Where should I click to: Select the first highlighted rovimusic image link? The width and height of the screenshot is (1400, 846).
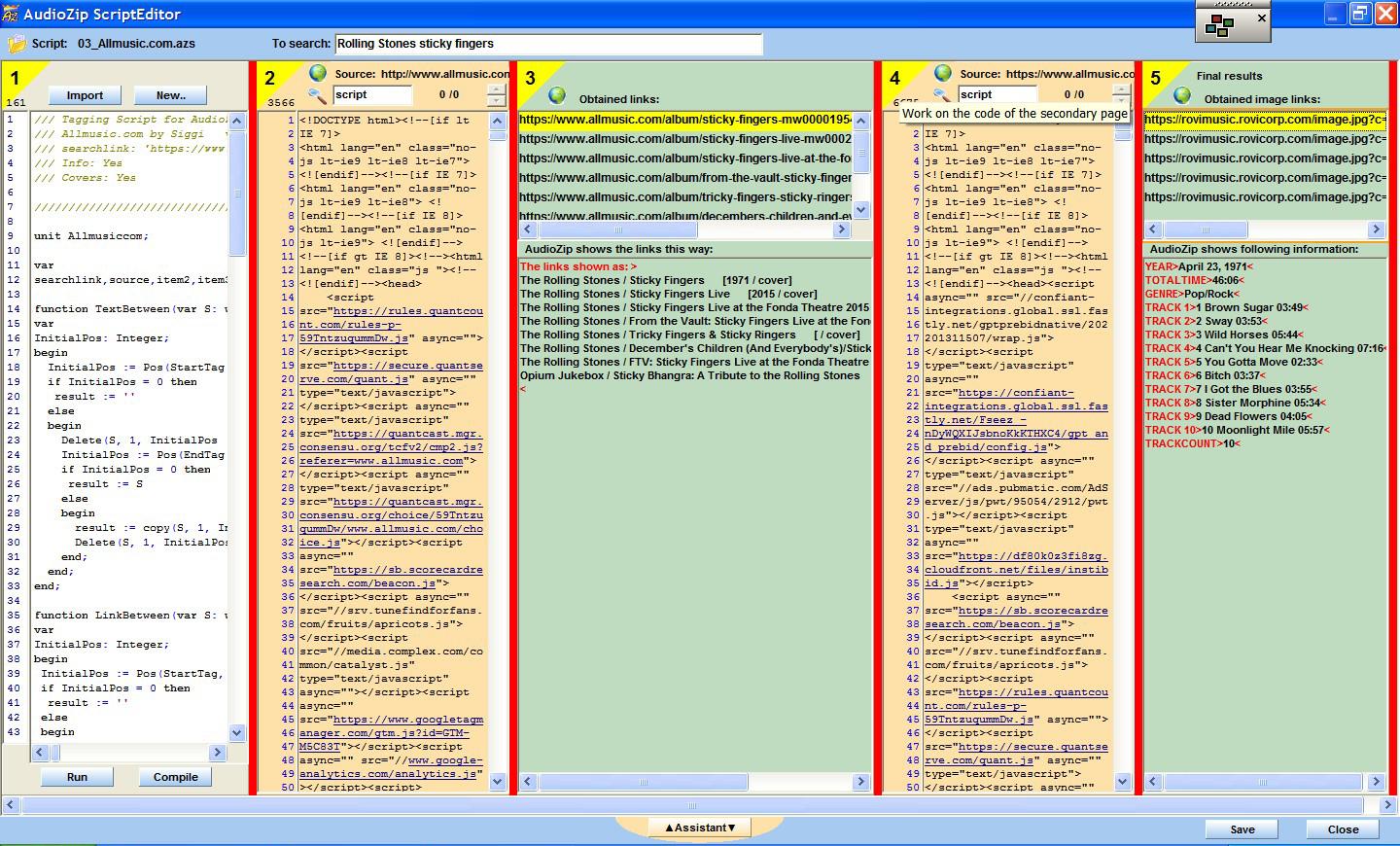pyautogui.click(x=1265, y=120)
